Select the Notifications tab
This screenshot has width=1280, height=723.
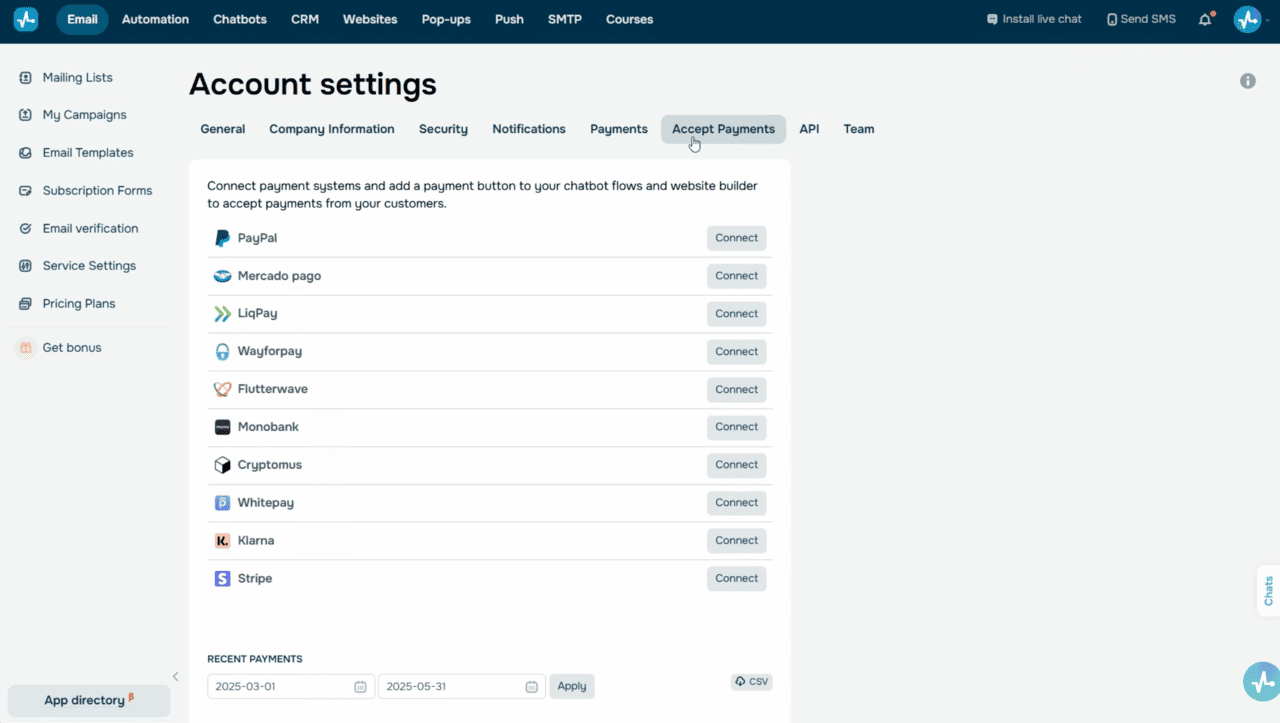point(529,129)
